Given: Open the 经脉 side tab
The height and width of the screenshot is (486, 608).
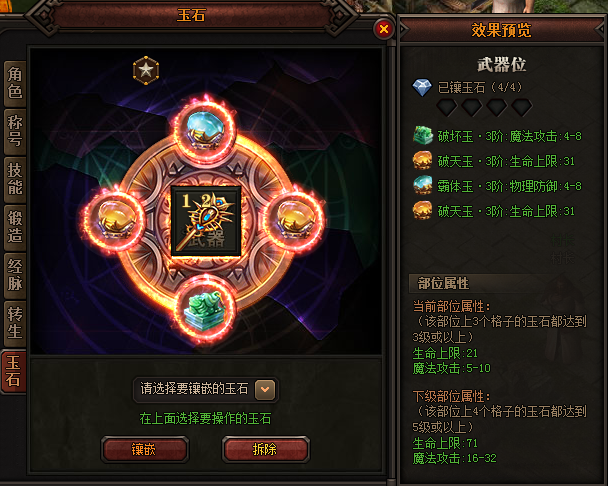Looking at the screenshot, I should (x=15, y=275).
